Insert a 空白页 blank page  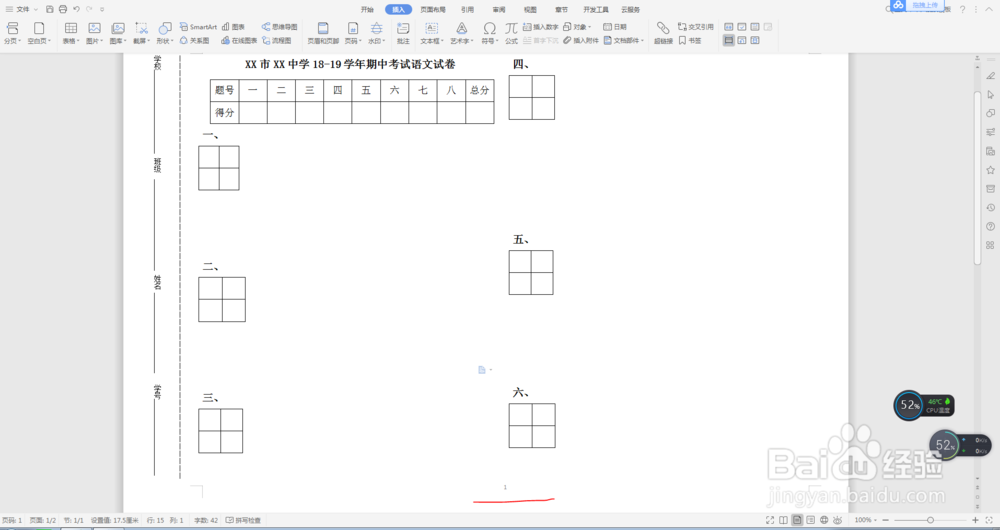(39, 33)
